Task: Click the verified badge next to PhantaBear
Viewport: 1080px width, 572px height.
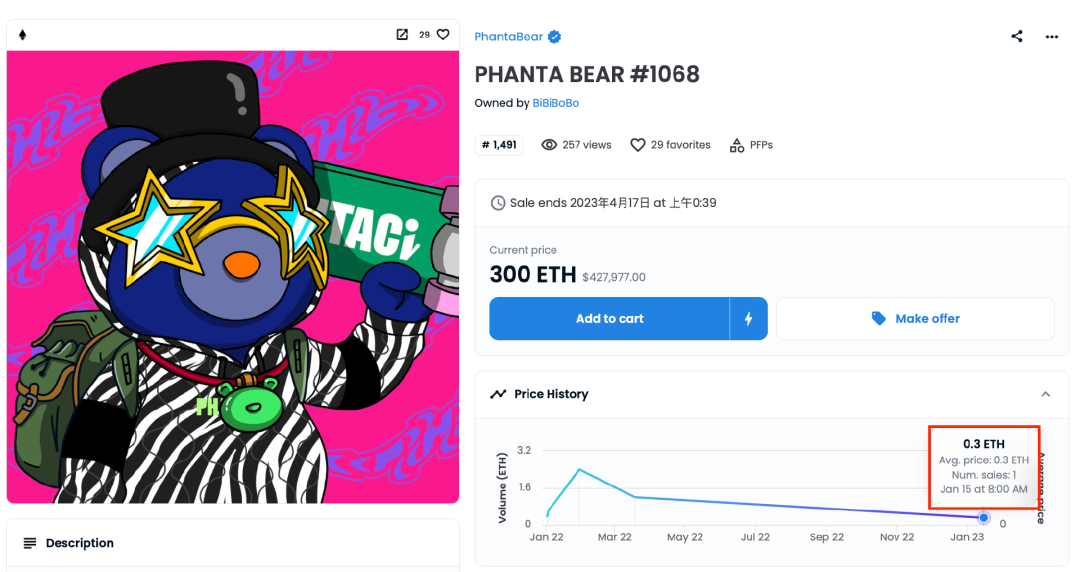Action: click(554, 37)
